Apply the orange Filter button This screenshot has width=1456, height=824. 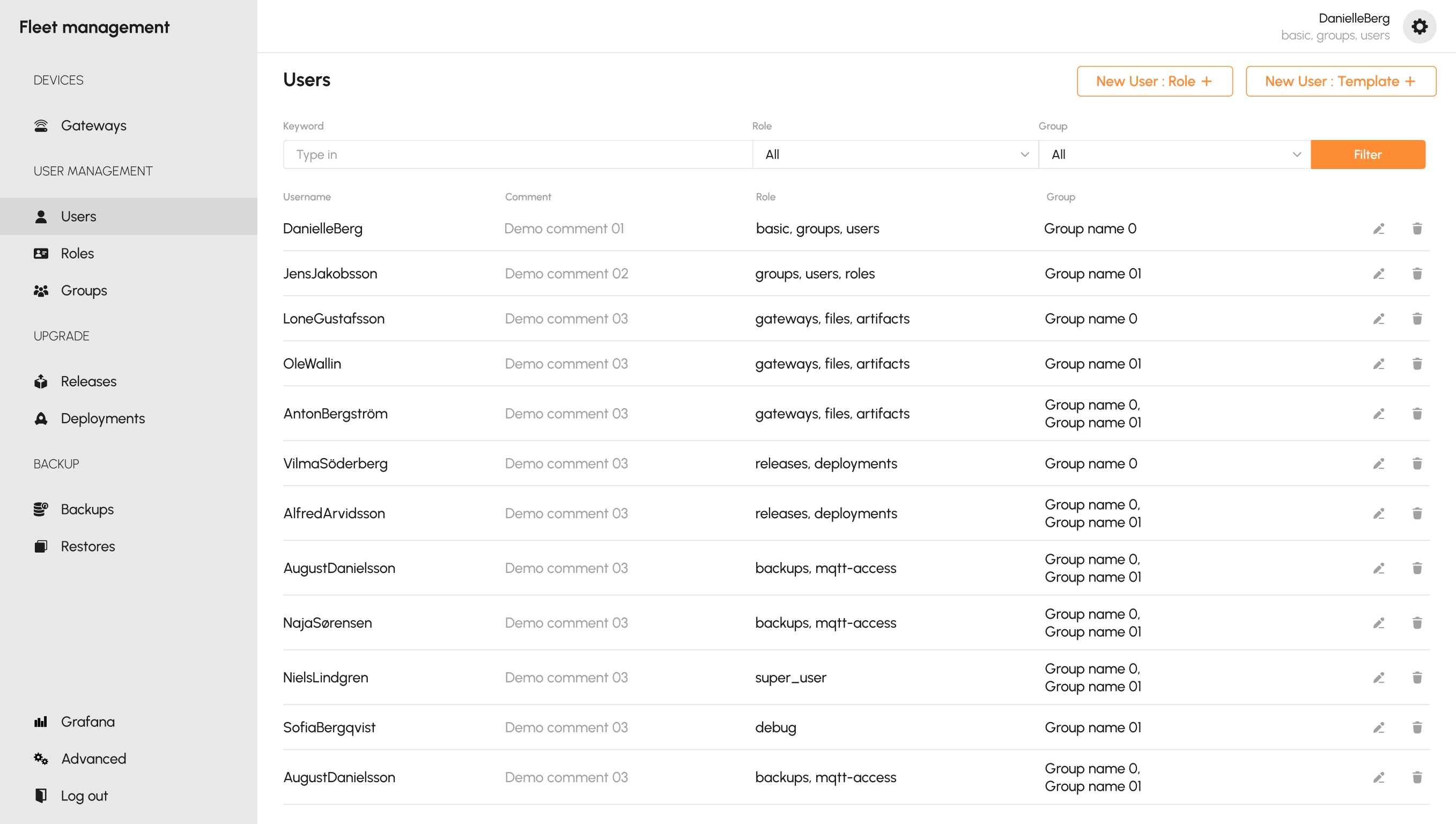pyautogui.click(x=1367, y=154)
